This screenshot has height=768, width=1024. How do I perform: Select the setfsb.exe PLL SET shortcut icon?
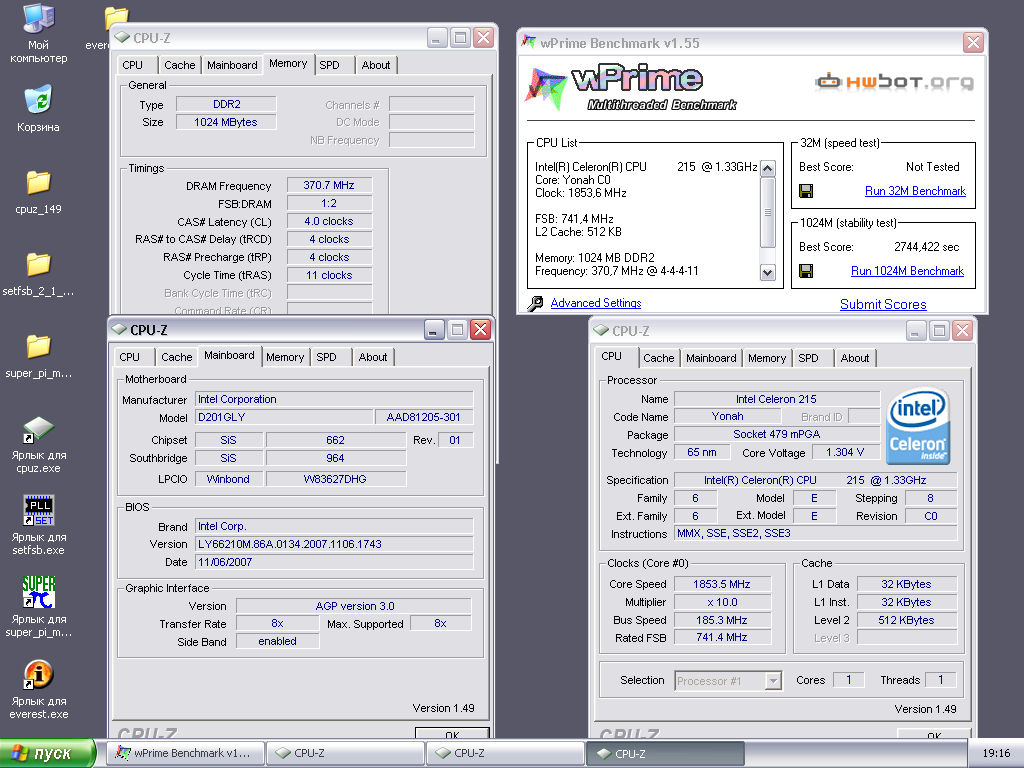tap(39, 510)
